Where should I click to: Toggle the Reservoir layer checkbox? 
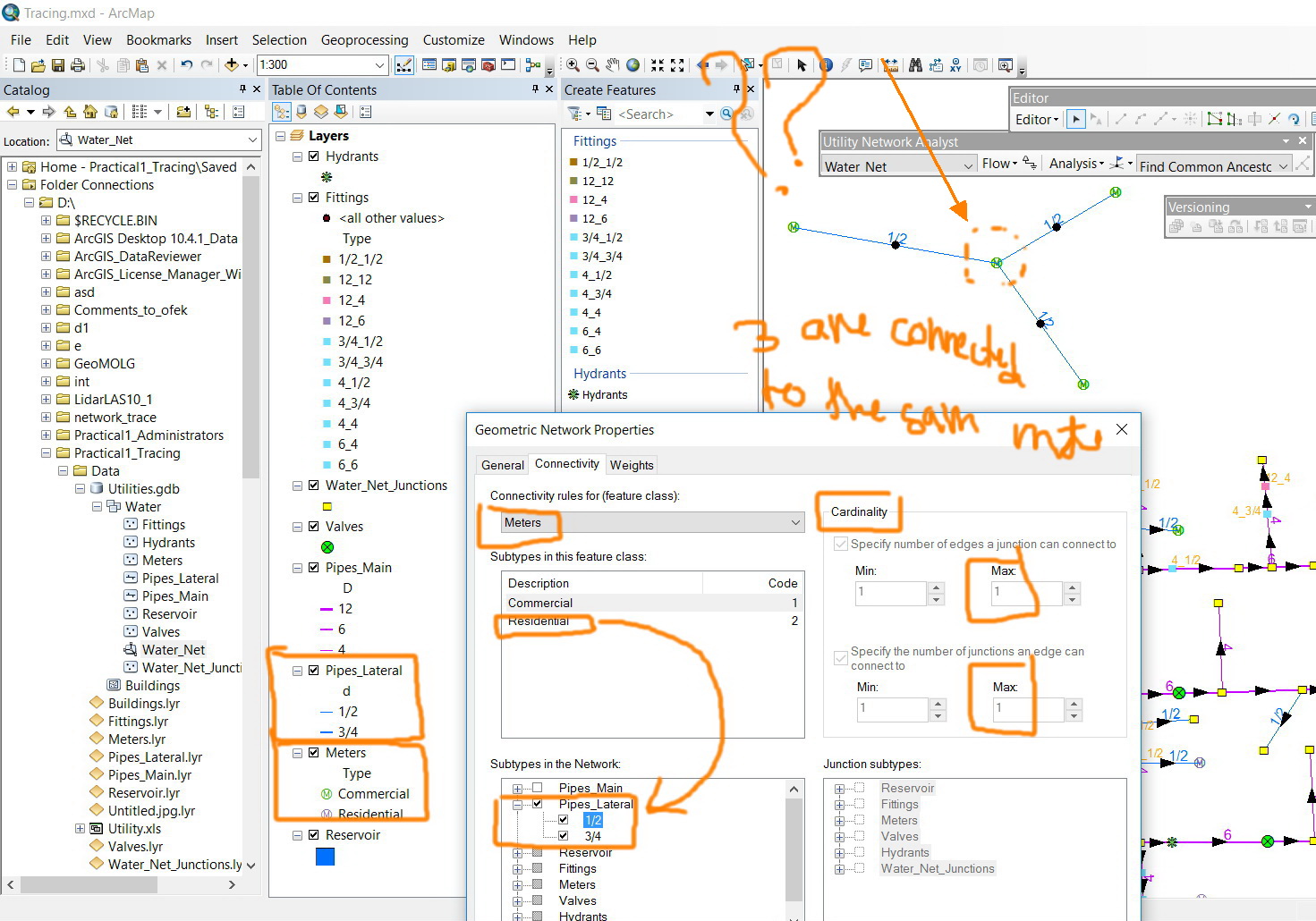[x=314, y=835]
